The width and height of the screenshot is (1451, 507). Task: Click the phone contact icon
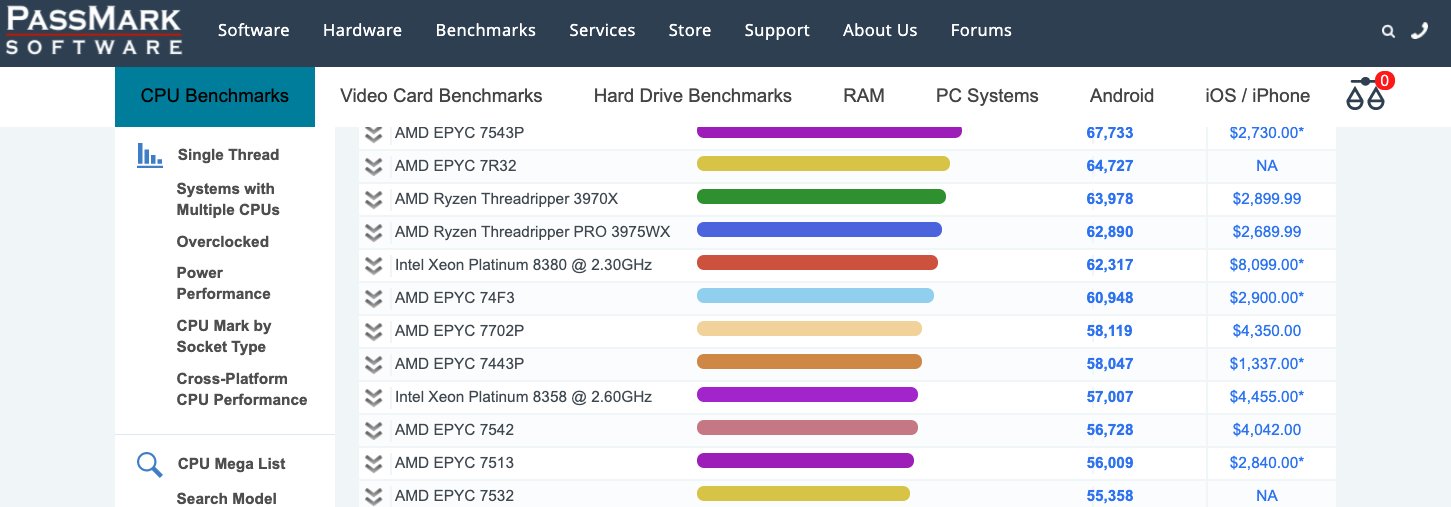(1420, 30)
